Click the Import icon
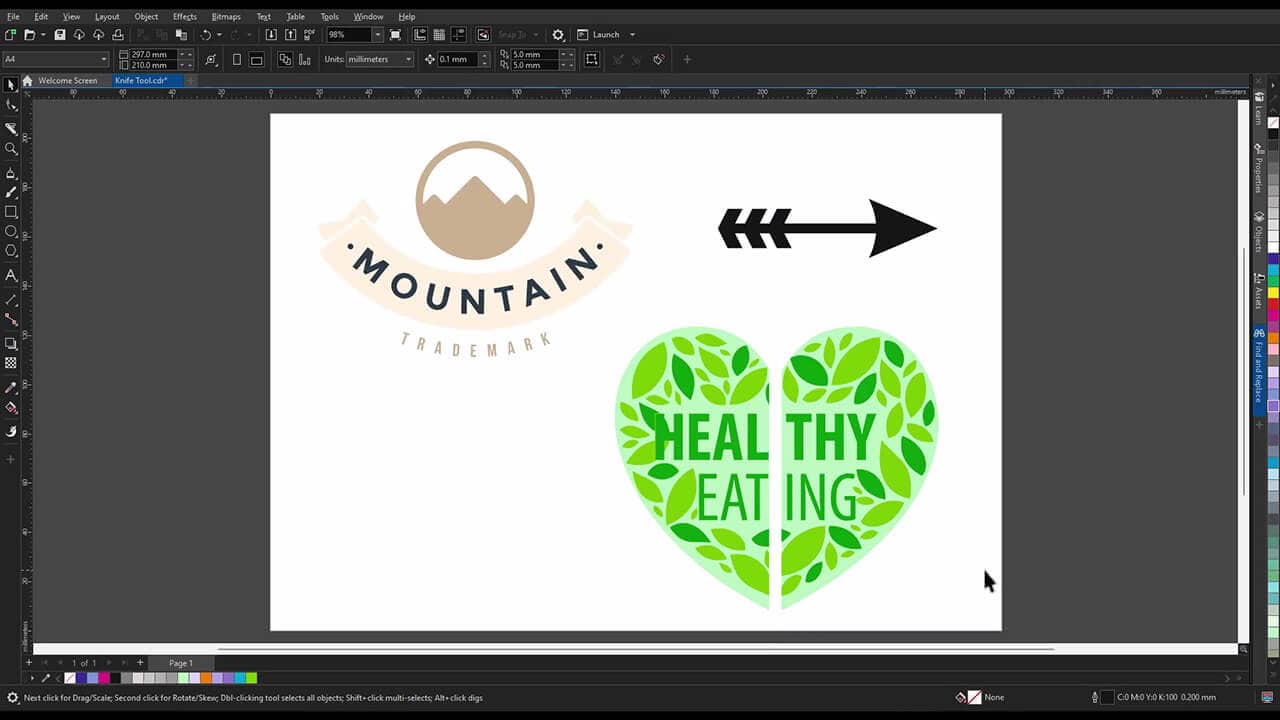 (x=271, y=34)
